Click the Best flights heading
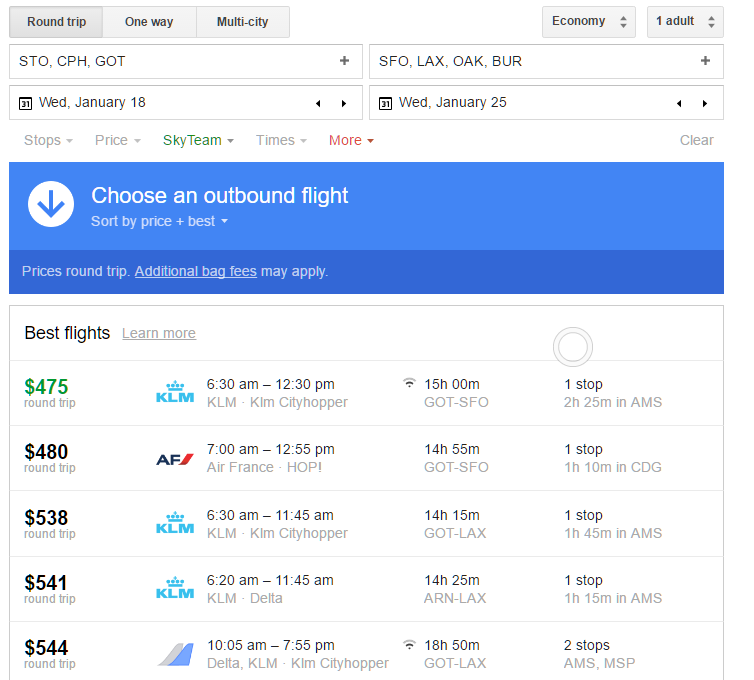Viewport: 754px width, 680px height. [x=67, y=333]
